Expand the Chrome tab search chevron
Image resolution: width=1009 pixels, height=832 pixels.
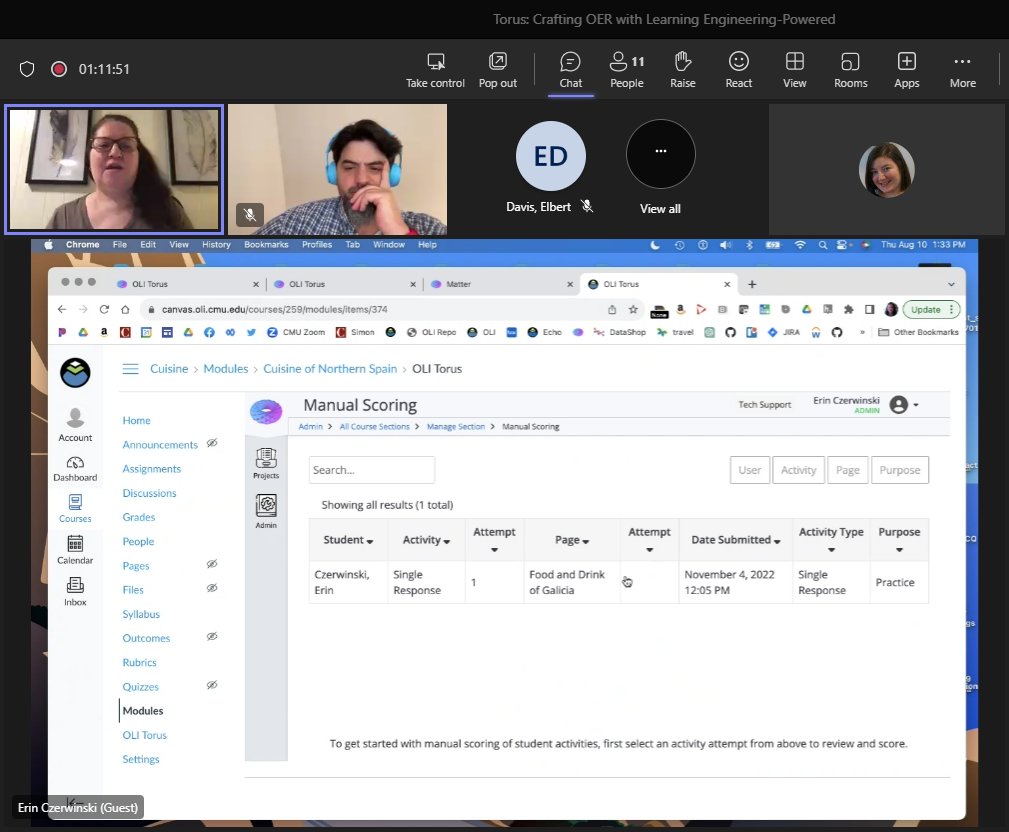(951, 284)
